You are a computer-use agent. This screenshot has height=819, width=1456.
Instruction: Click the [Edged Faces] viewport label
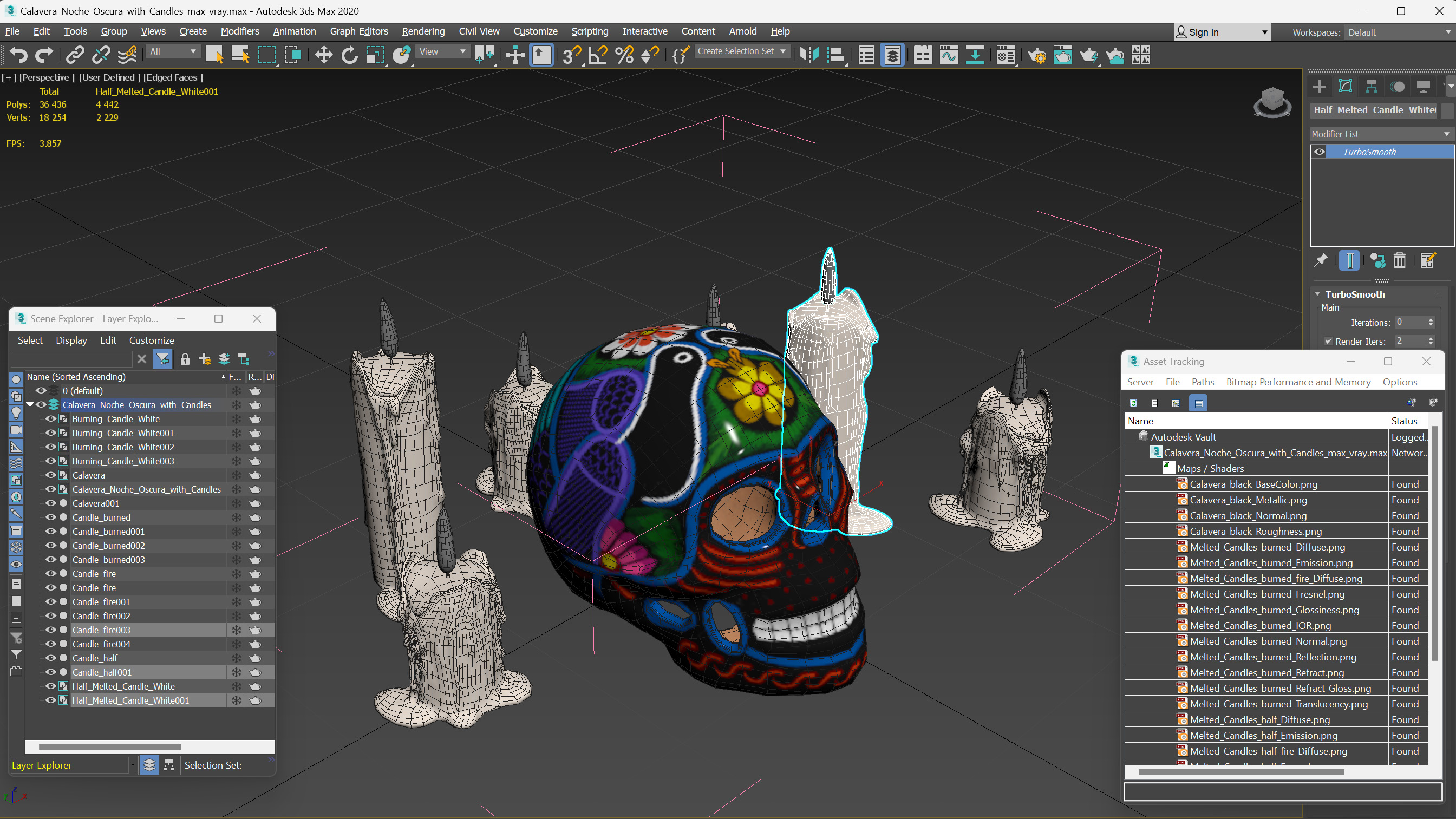[173, 77]
